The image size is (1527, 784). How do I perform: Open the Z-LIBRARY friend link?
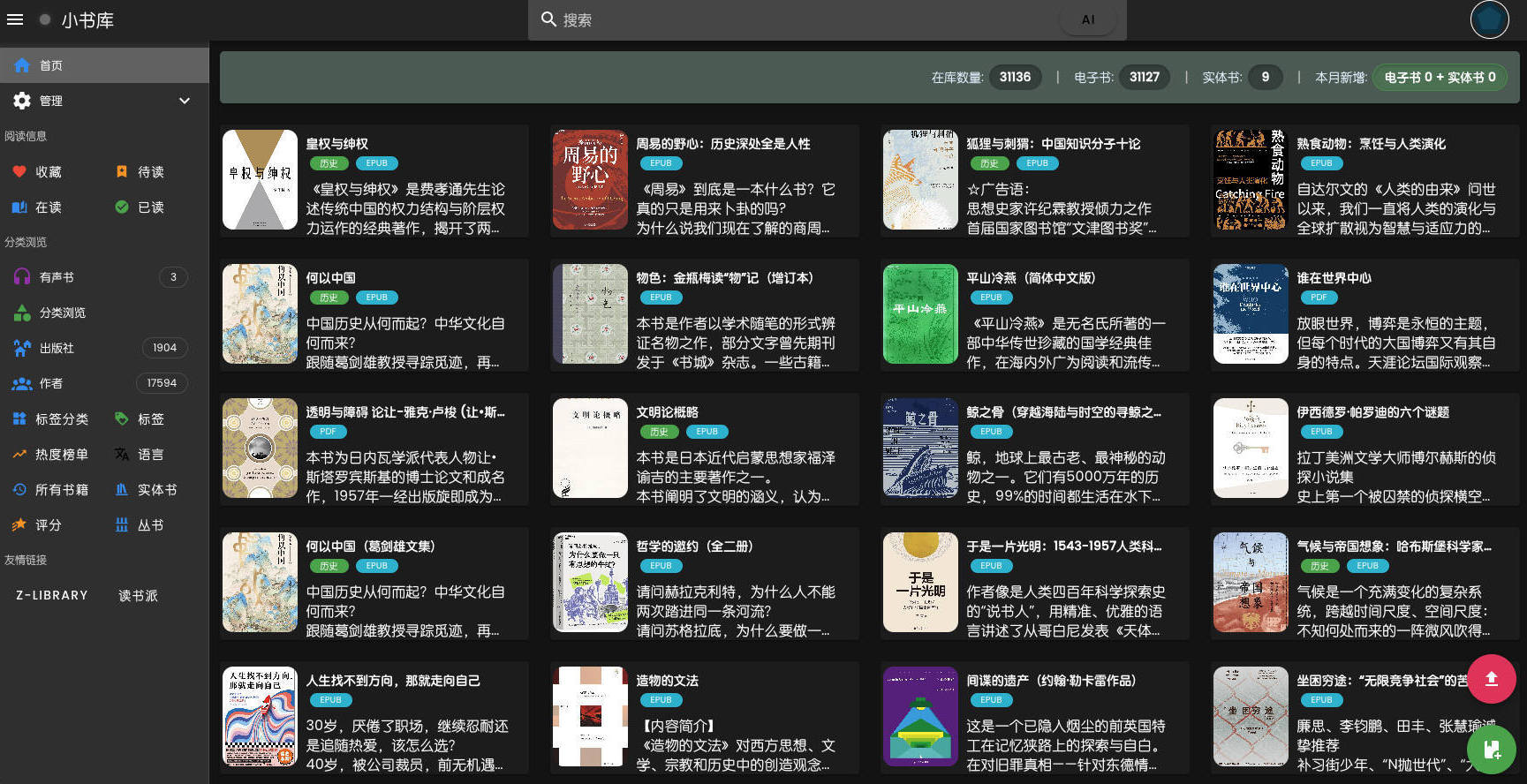[52, 596]
